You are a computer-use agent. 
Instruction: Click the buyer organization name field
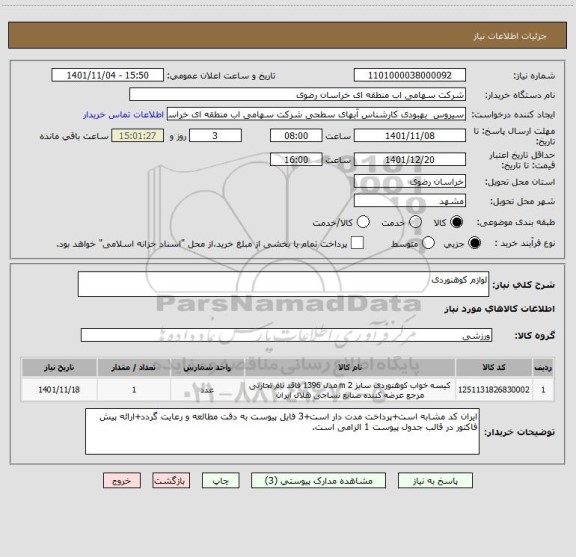[298, 95]
